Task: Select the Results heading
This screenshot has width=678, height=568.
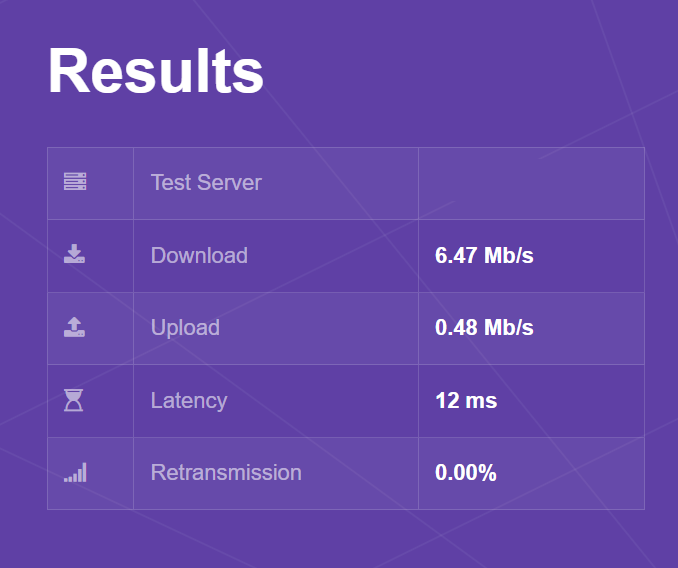Action: (x=156, y=70)
